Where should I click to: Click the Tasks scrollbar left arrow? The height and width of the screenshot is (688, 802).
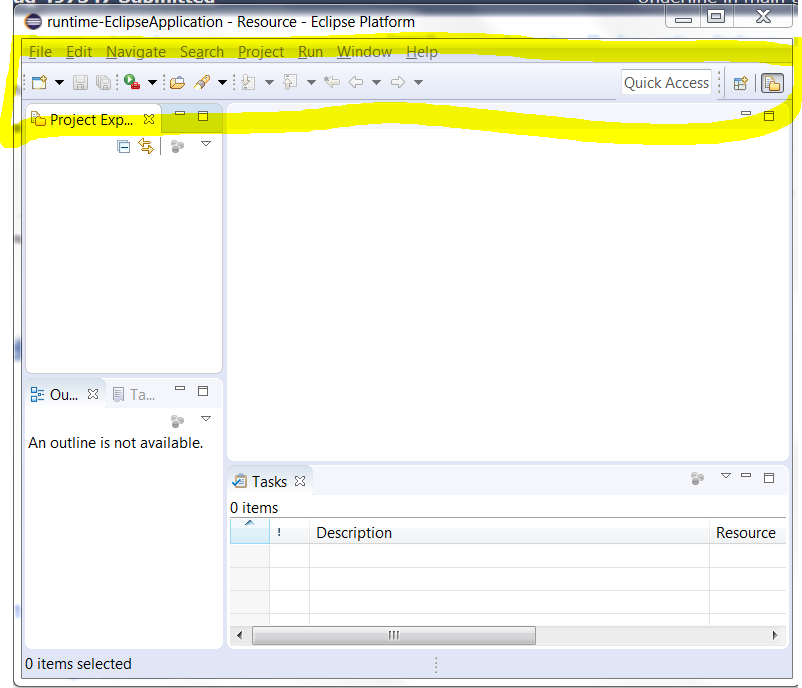[x=240, y=635]
